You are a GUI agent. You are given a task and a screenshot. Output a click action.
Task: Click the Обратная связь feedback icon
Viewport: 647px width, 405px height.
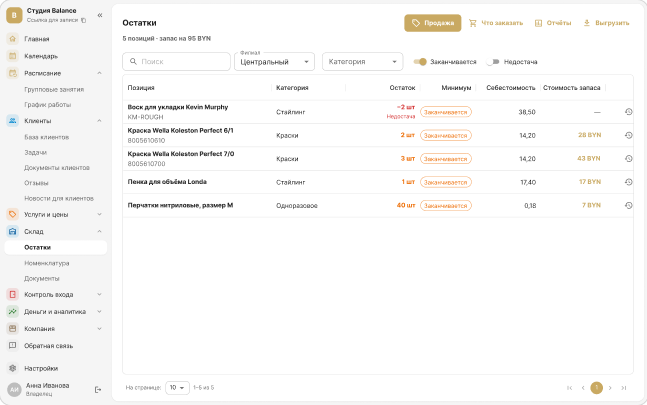click(x=13, y=346)
